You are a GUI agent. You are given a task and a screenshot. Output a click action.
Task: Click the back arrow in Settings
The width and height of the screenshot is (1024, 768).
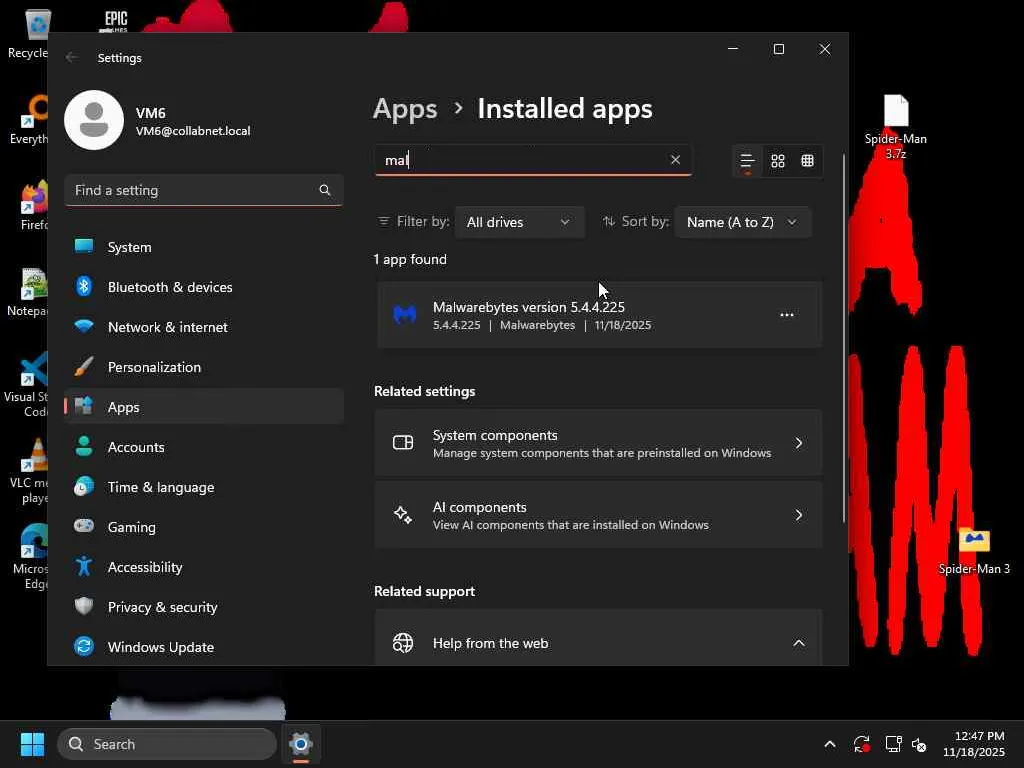(71, 57)
